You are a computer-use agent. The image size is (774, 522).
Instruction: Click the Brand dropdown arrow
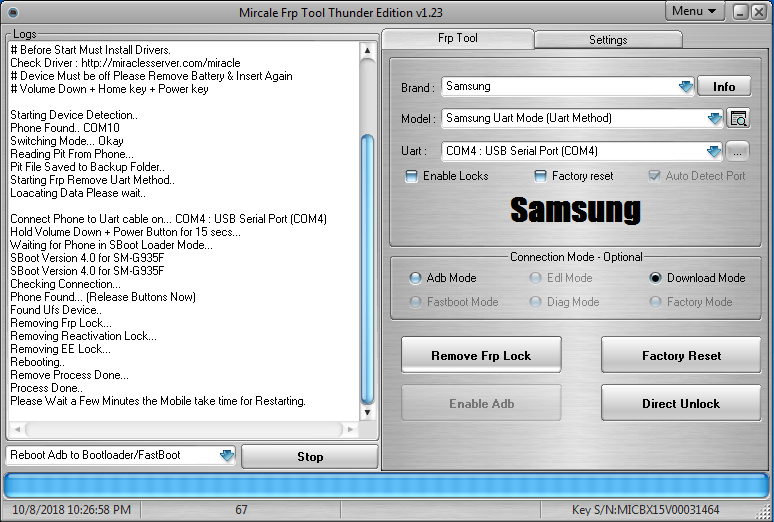coord(686,87)
